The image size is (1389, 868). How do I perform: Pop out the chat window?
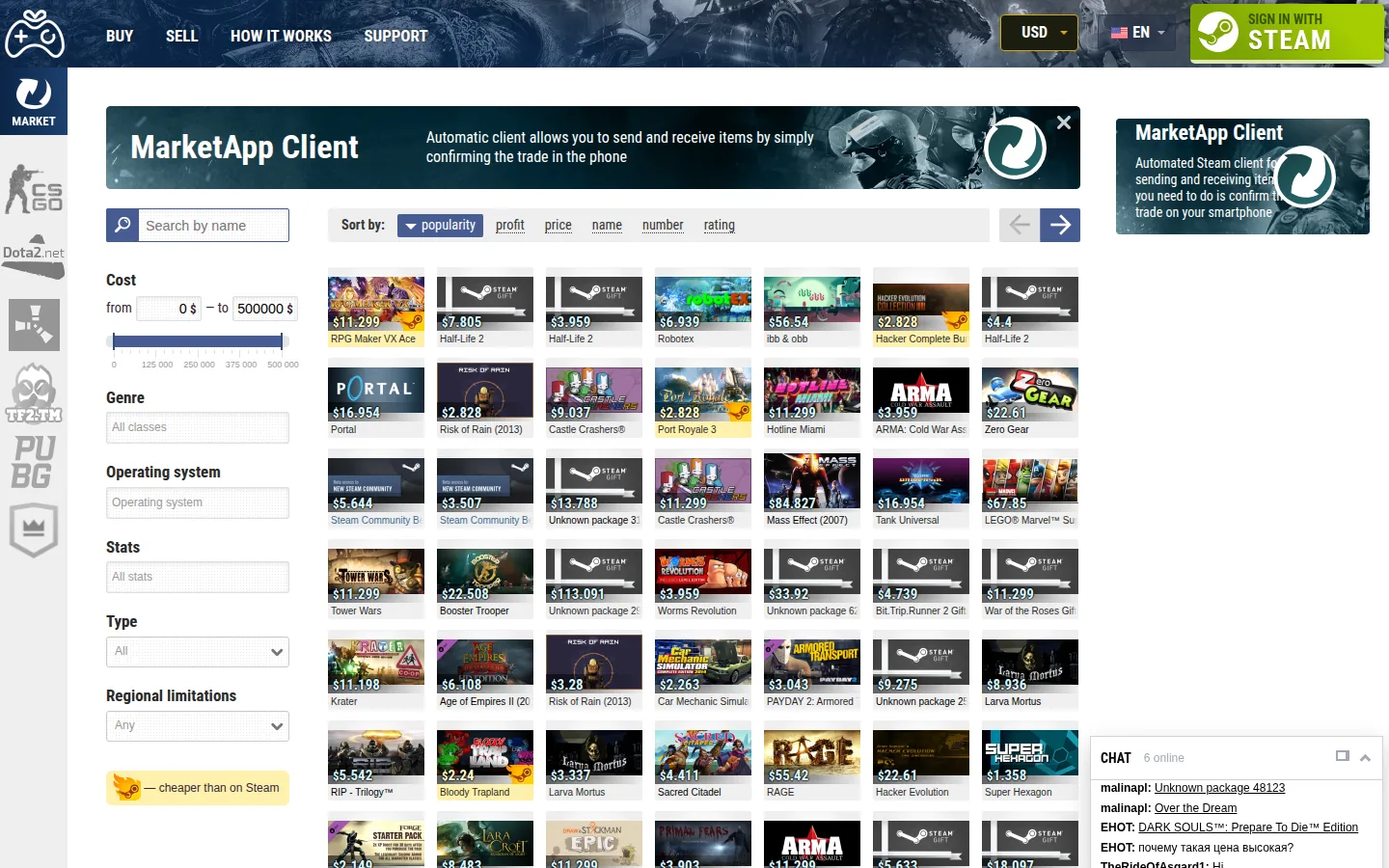click(1342, 756)
